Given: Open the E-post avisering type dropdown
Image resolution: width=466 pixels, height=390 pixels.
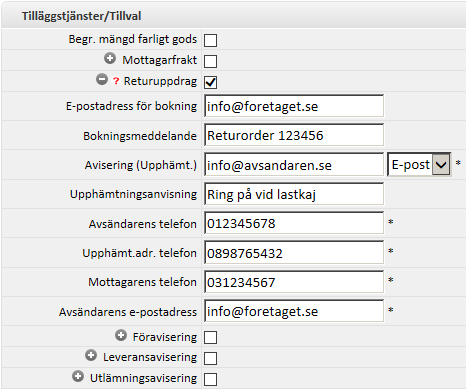Looking at the screenshot, I should [419, 164].
